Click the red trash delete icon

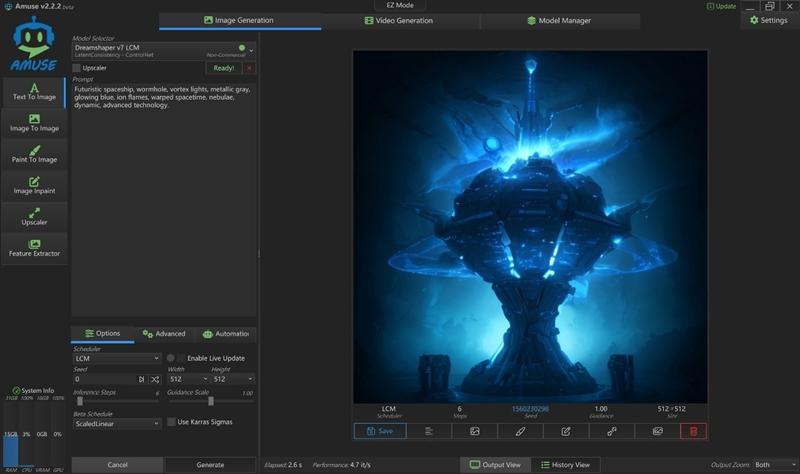tap(693, 431)
